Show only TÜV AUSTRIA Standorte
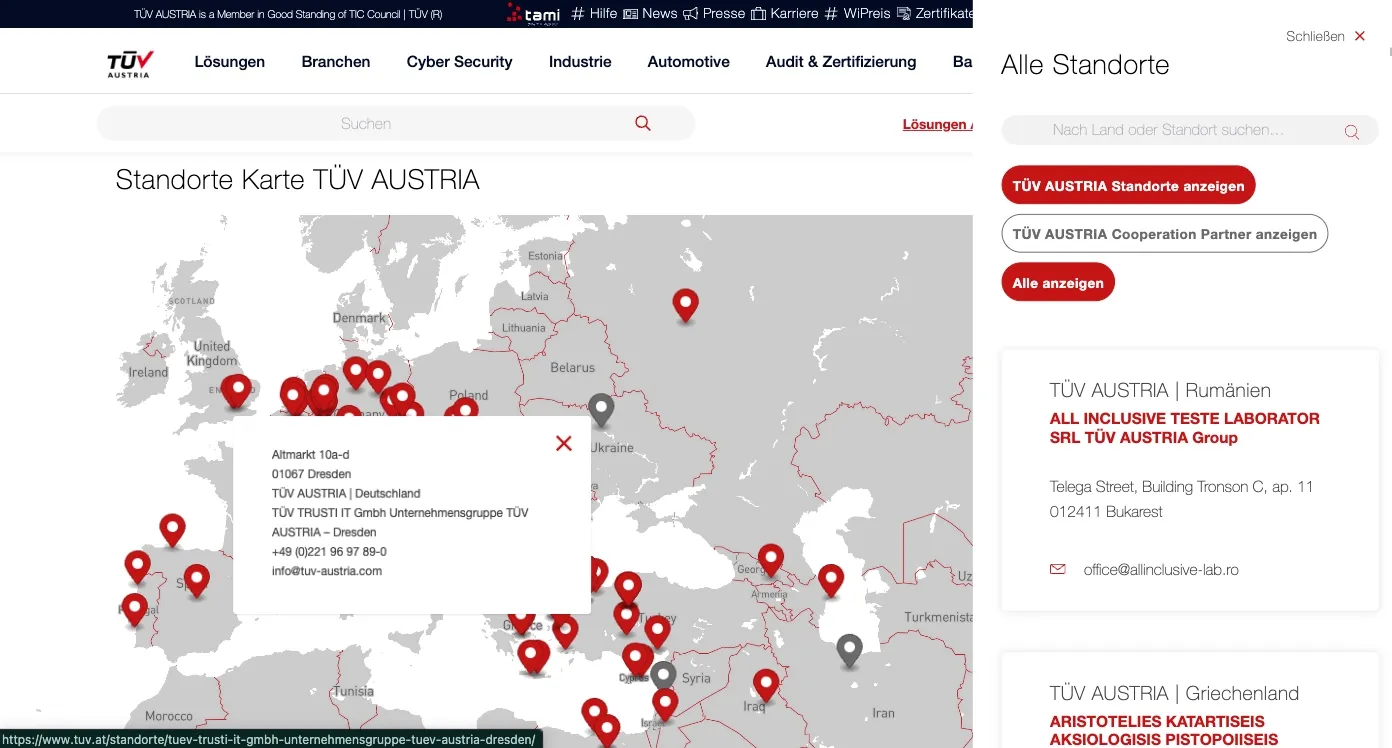The width and height of the screenshot is (1392, 748). tap(1128, 185)
